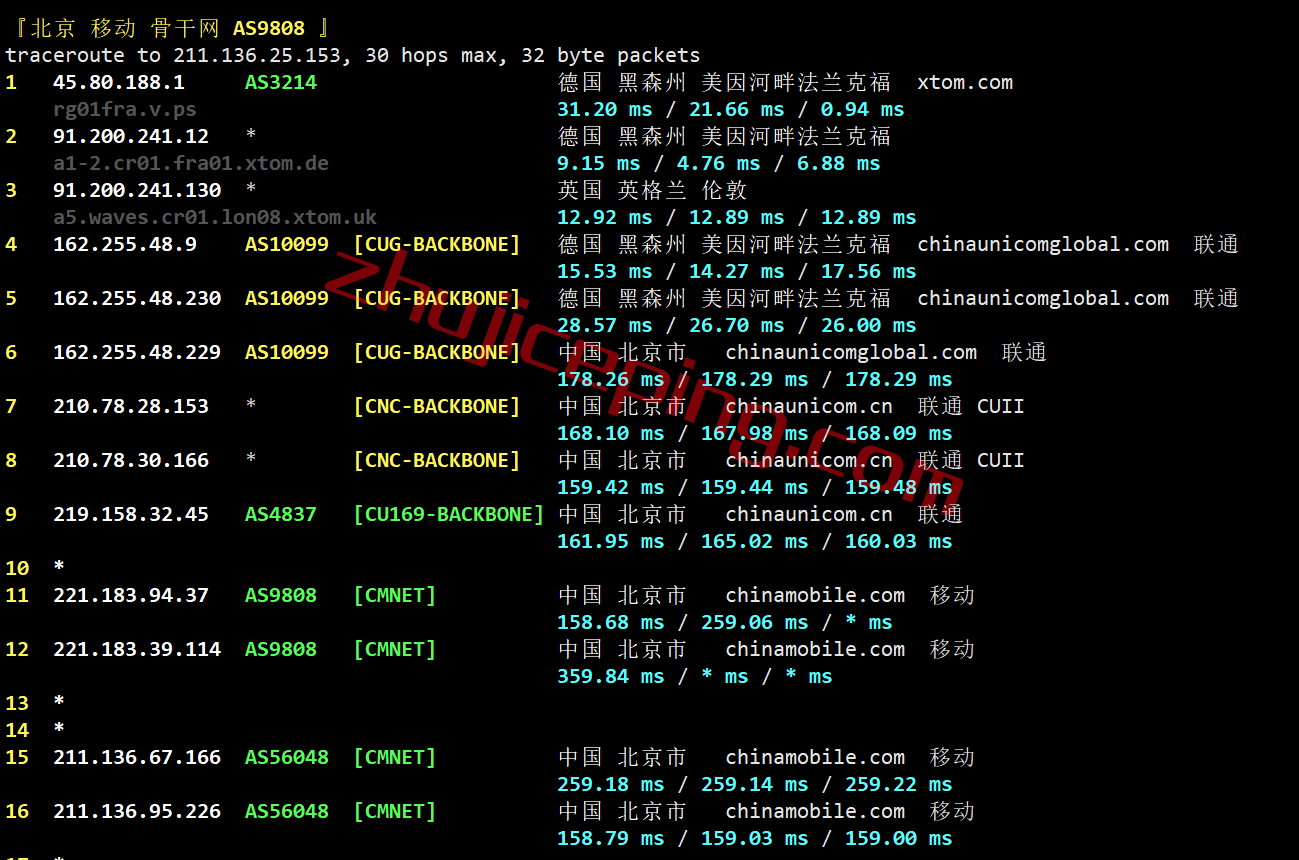Viewport: 1299px width, 860px height.
Task: Select the latency 359.84 ms at hop 12
Action: [611, 676]
